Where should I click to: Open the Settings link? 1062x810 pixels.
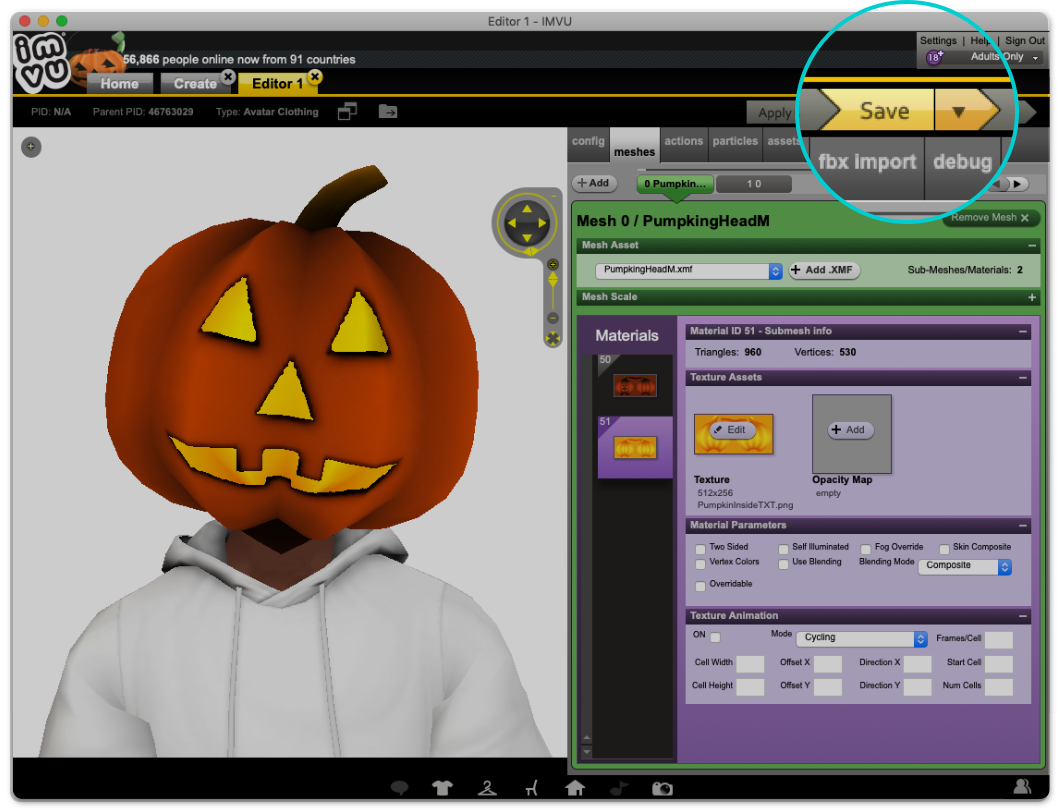click(938, 41)
